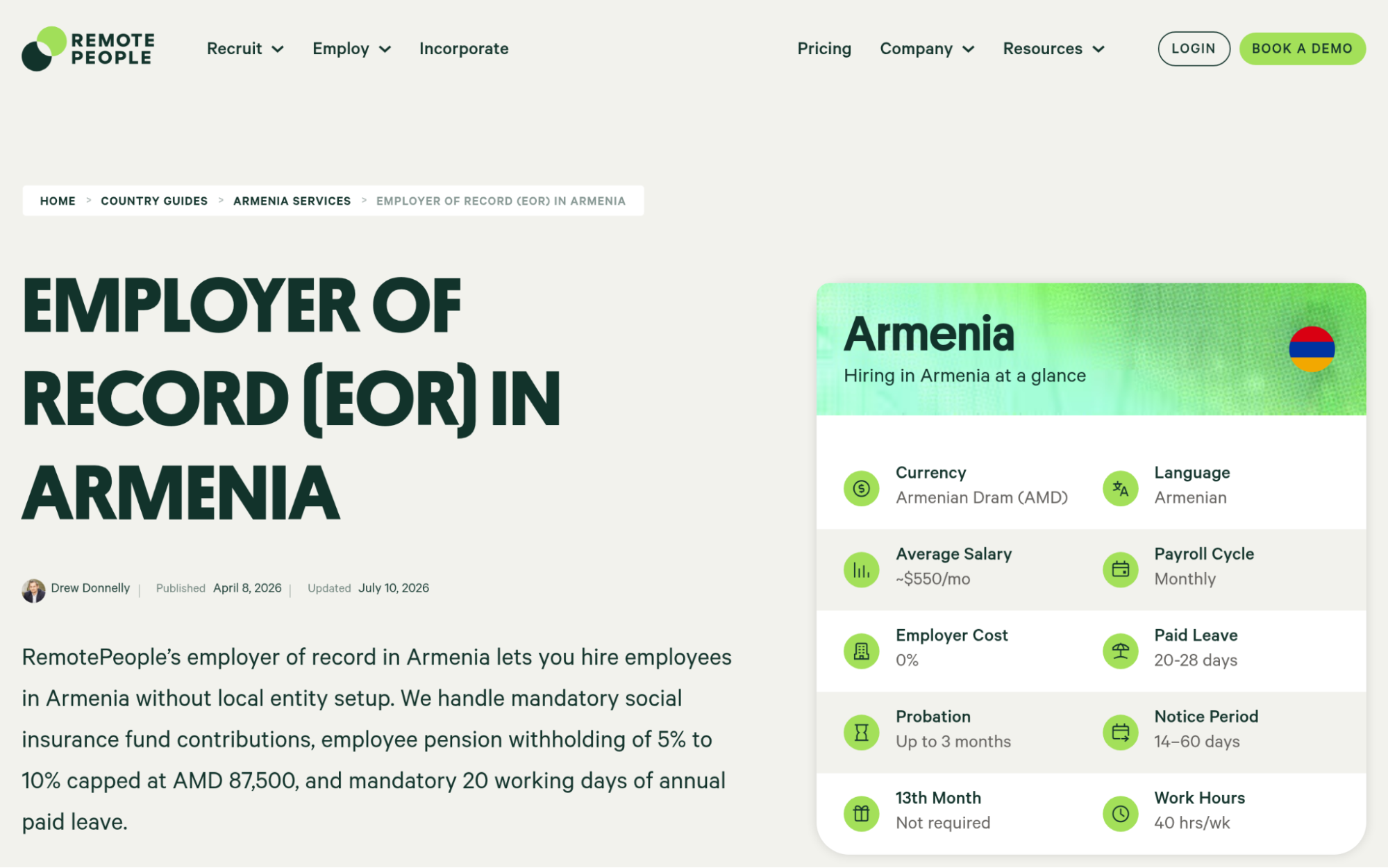Viewport: 1388px width, 868px height.
Task: Click the Armenia flag circle
Action: [1312, 349]
